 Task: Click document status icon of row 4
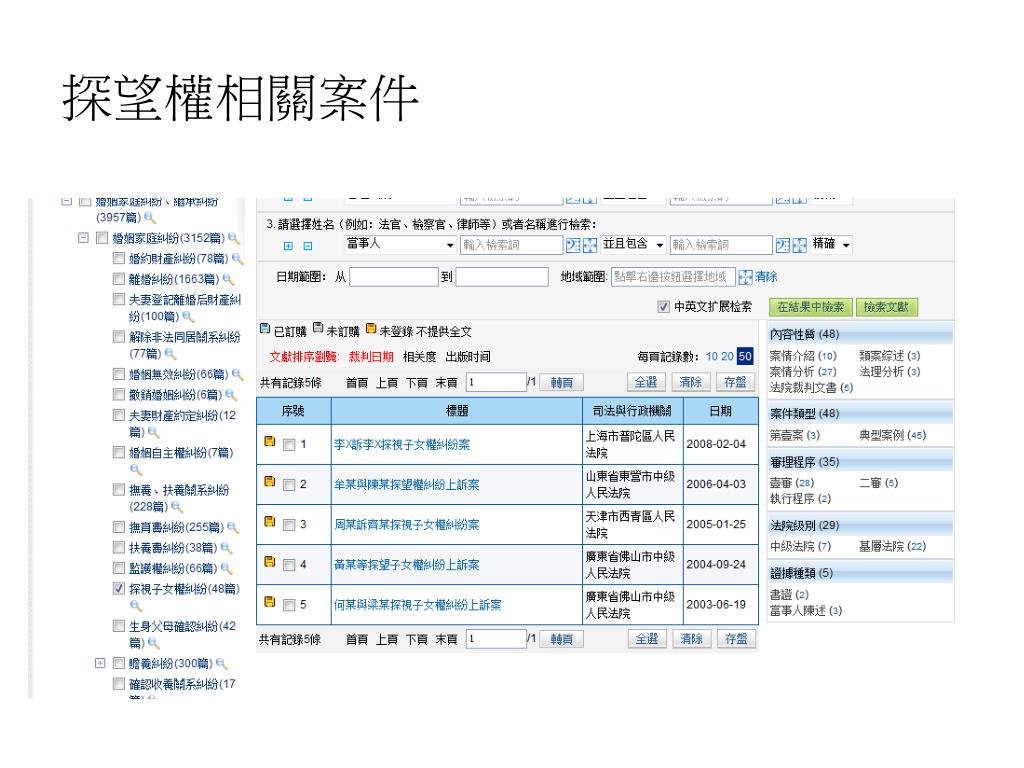tap(270, 562)
